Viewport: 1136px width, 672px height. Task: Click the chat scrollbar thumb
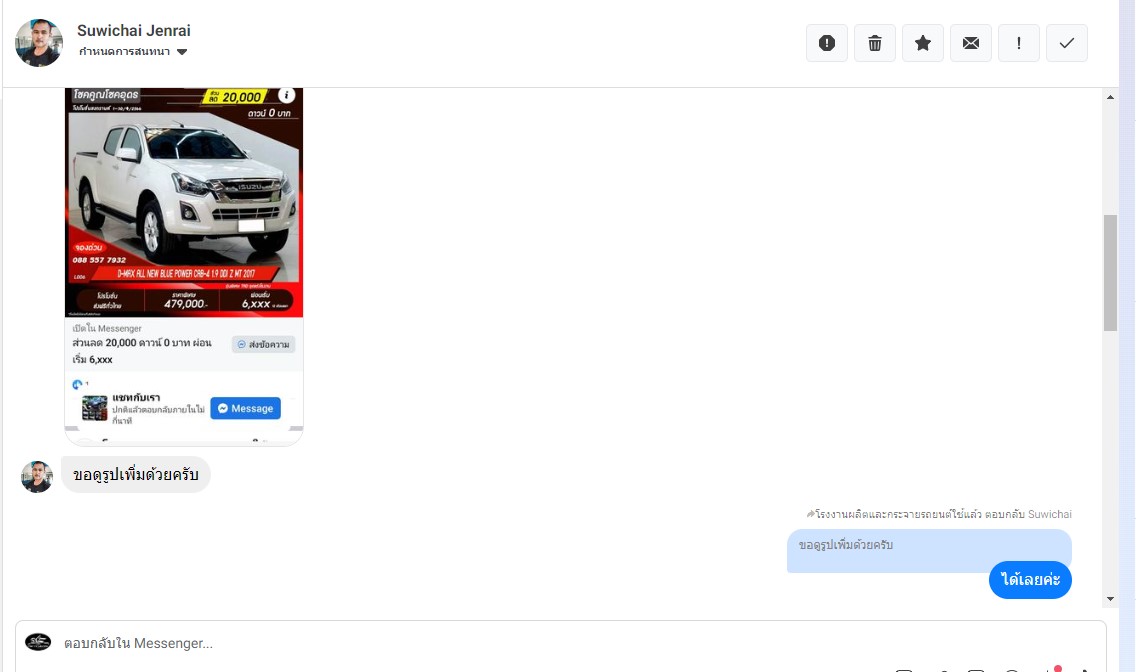click(1110, 273)
